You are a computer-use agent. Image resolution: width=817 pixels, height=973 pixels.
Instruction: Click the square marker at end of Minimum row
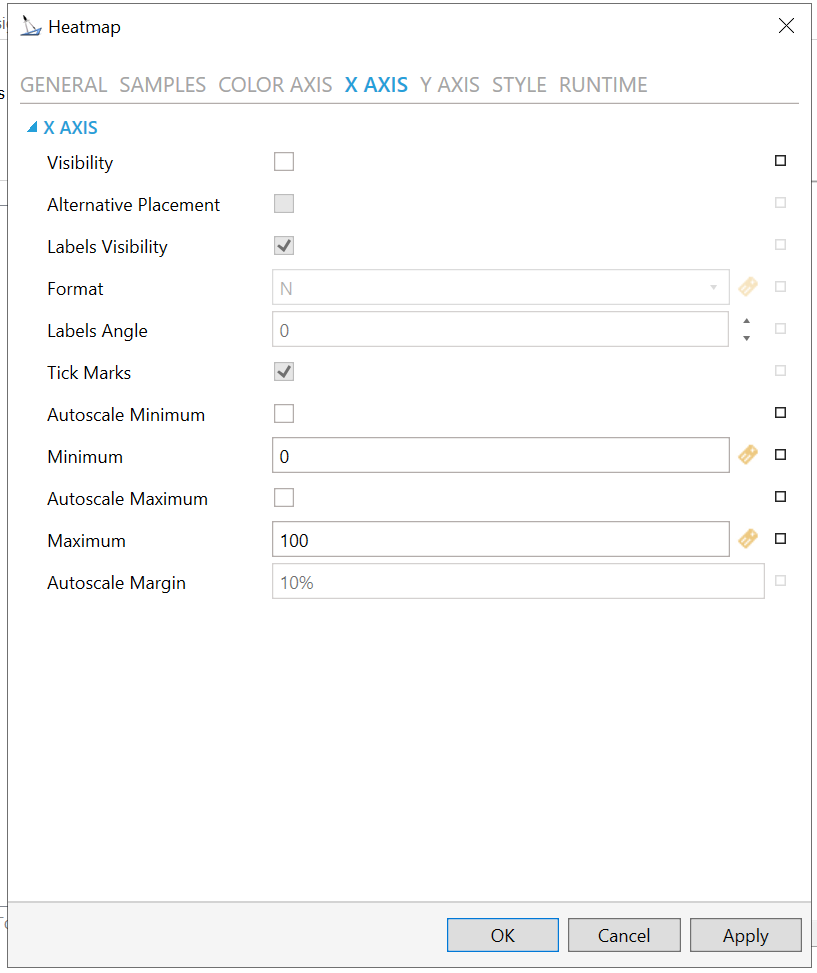pyautogui.click(x=781, y=455)
